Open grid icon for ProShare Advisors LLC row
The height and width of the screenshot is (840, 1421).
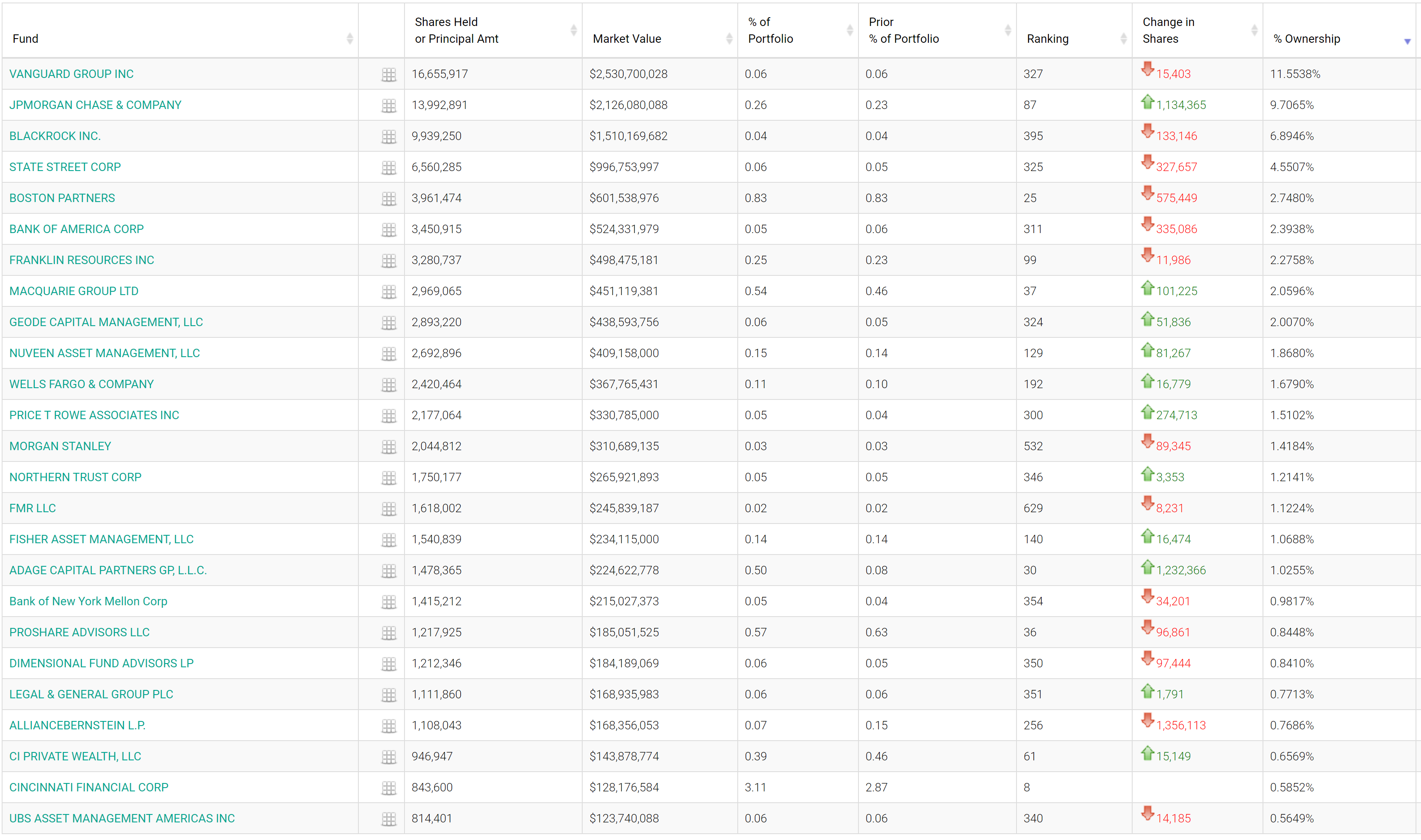click(x=389, y=633)
